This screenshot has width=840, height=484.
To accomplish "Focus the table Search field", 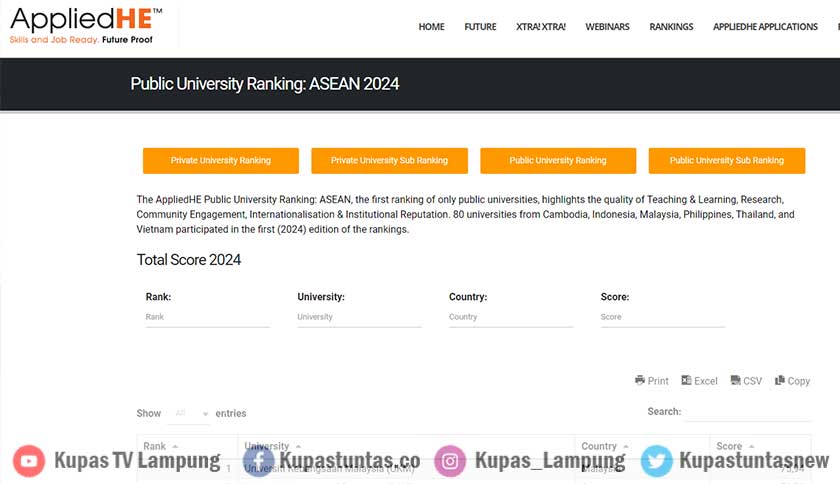I will coord(747,412).
